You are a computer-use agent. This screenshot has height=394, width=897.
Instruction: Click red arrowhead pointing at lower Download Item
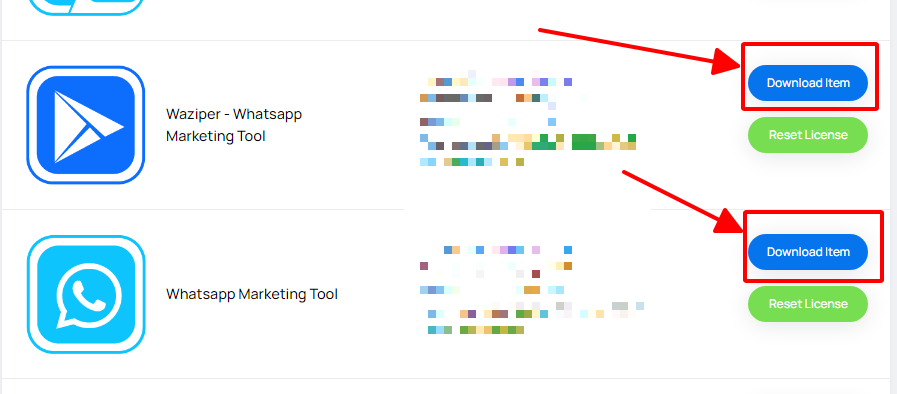pyautogui.click(x=728, y=222)
